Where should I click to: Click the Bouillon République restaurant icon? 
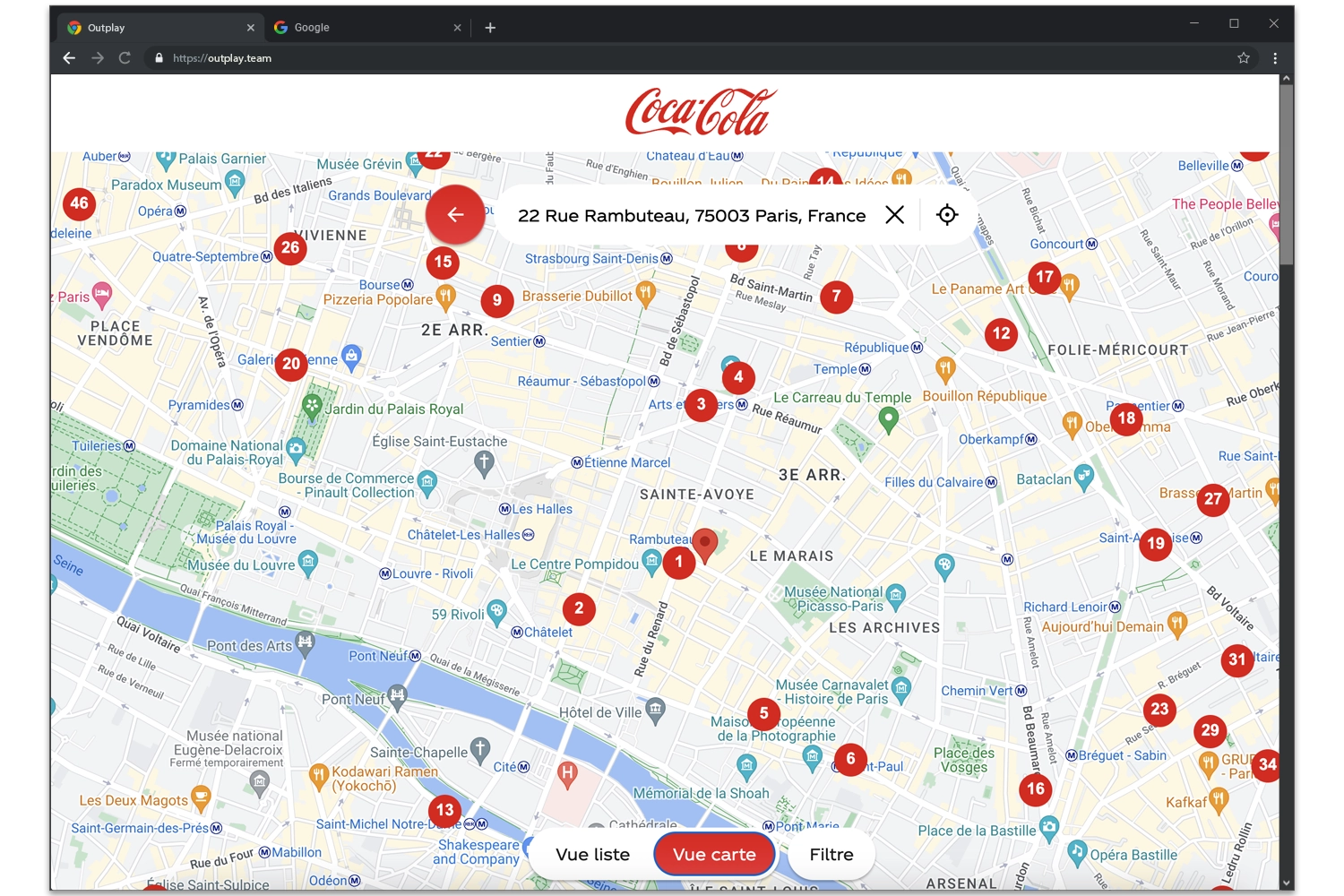(x=945, y=367)
